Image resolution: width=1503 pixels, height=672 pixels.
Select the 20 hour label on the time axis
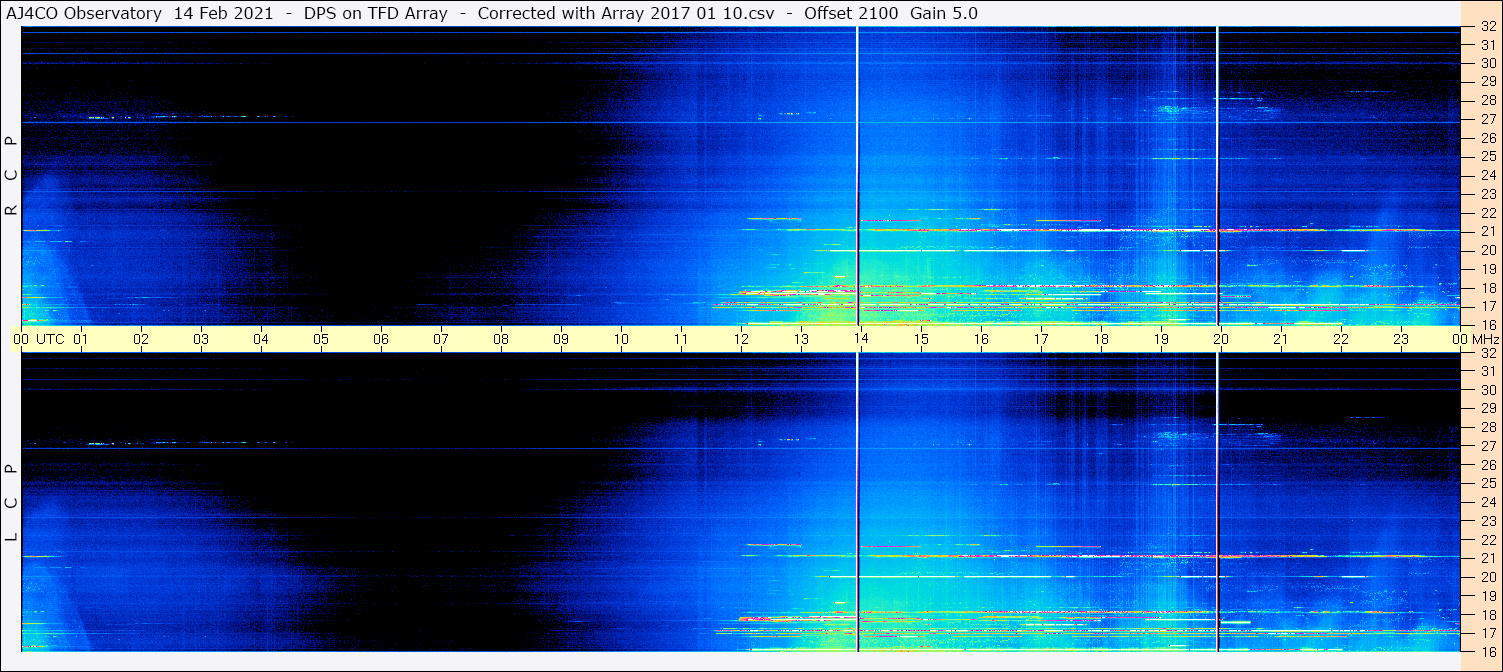[x=1221, y=339]
